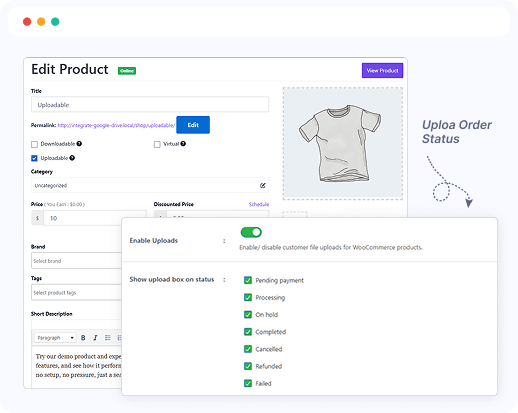The height and width of the screenshot is (413, 518).
Task: Click the Virtual help question icon
Action: pyautogui.click(x=183, y=144)
